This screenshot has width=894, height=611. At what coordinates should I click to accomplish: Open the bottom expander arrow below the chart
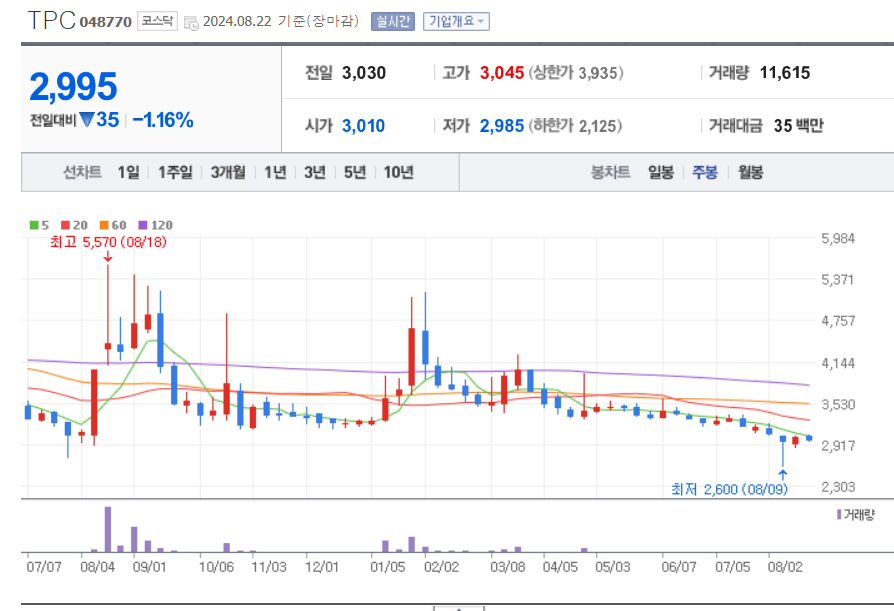click(x=457, y=606)
